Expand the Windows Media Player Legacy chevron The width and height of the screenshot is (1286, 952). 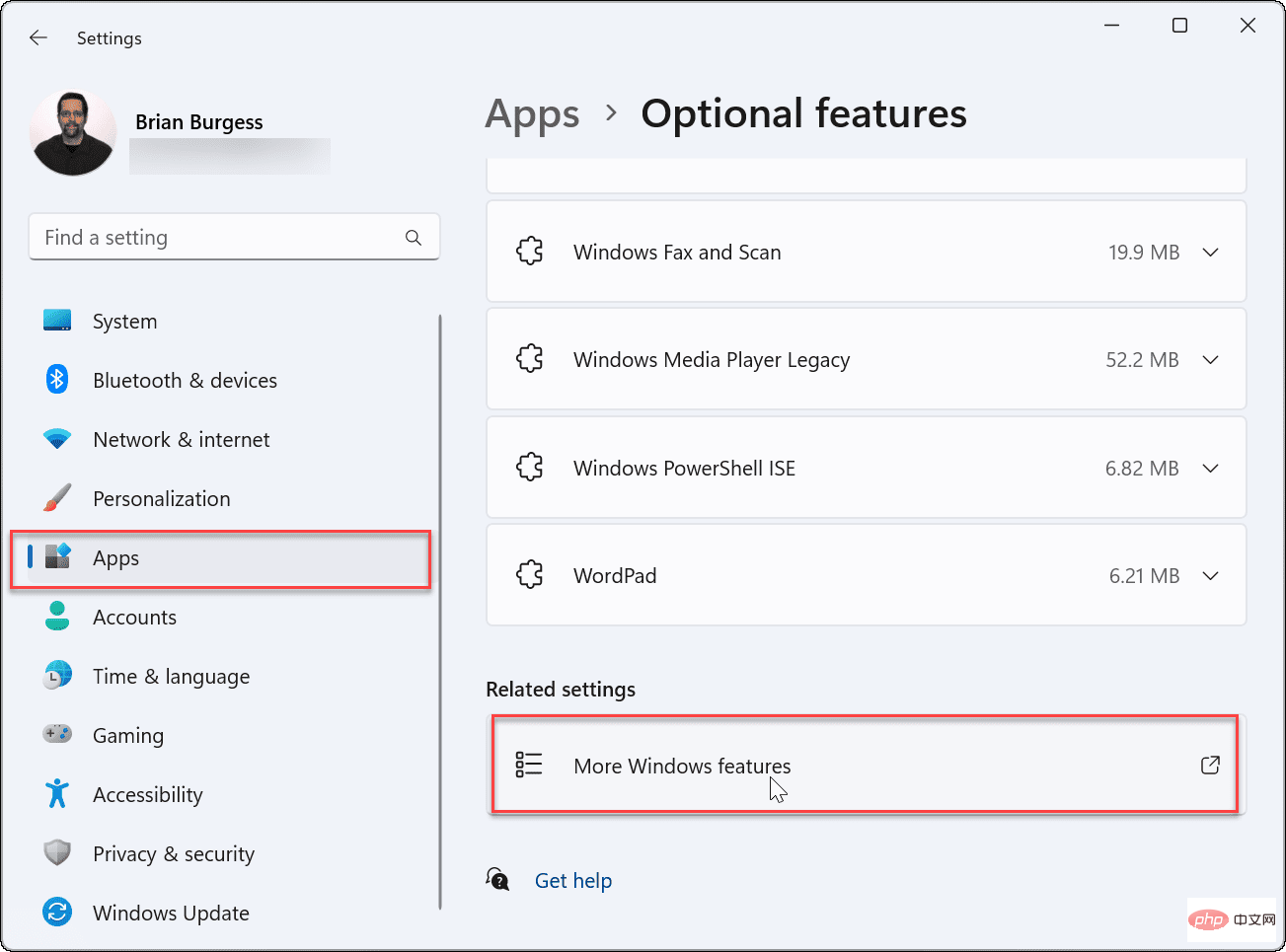[1211, 360]
